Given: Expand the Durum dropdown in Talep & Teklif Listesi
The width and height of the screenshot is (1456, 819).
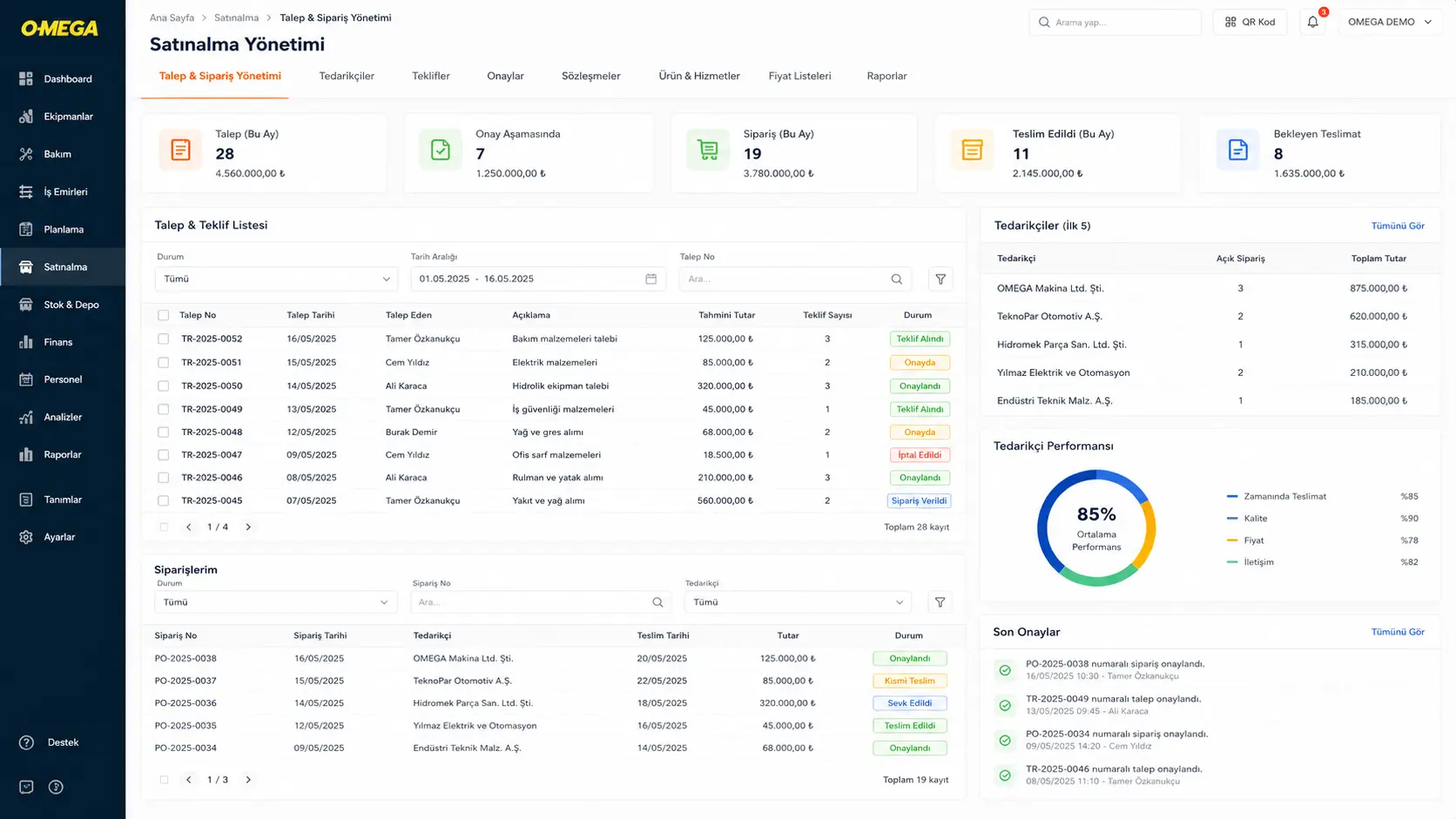Looking at the screenshot, I should pos(277,279).
